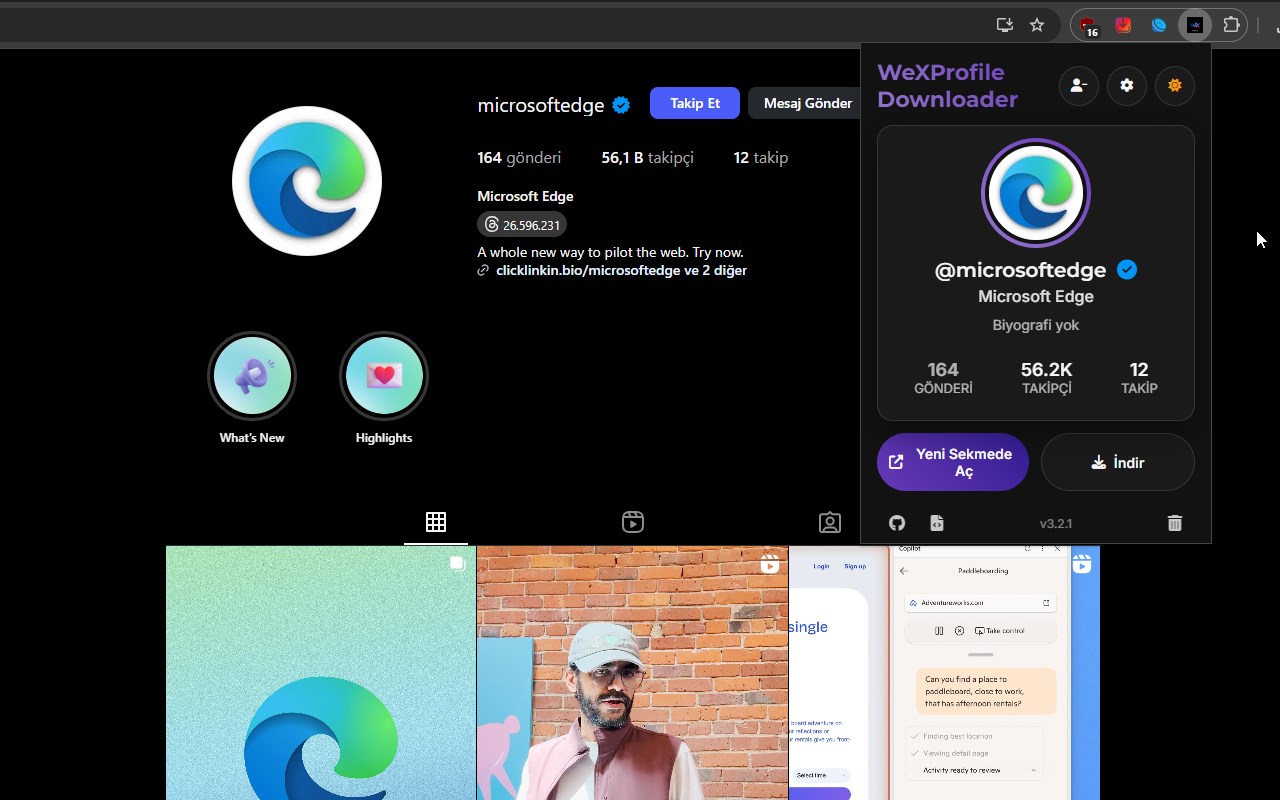Bookmark this page with the star icon
Screen dimensions: 1280x800
(1037, 25)
